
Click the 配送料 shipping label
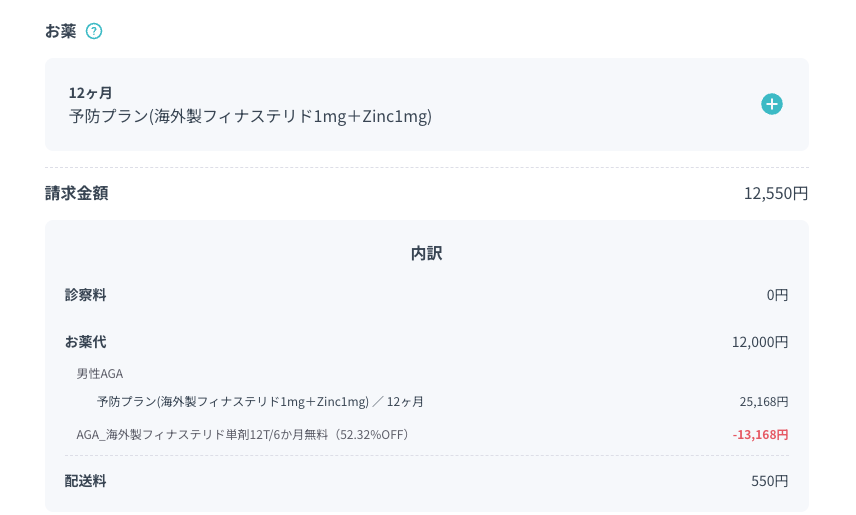86,481
